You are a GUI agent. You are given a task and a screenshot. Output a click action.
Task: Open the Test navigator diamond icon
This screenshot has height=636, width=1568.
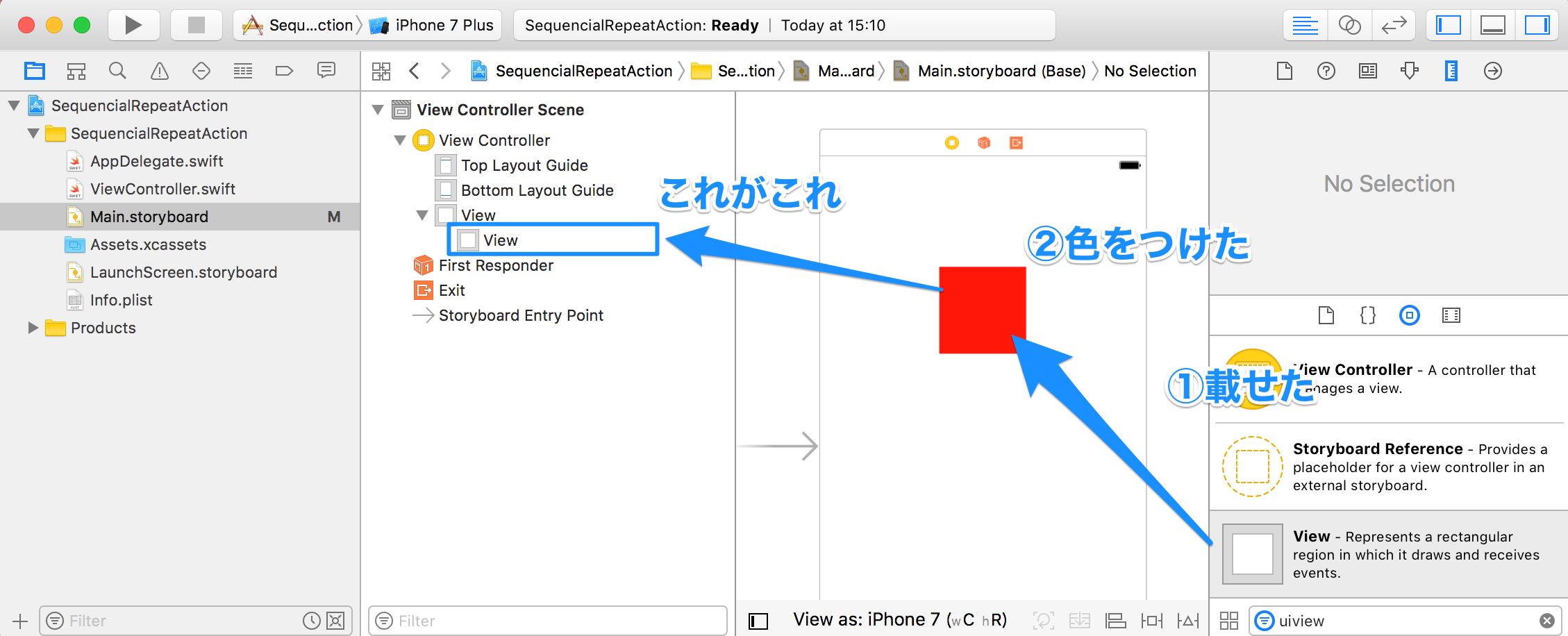[201, 71]
